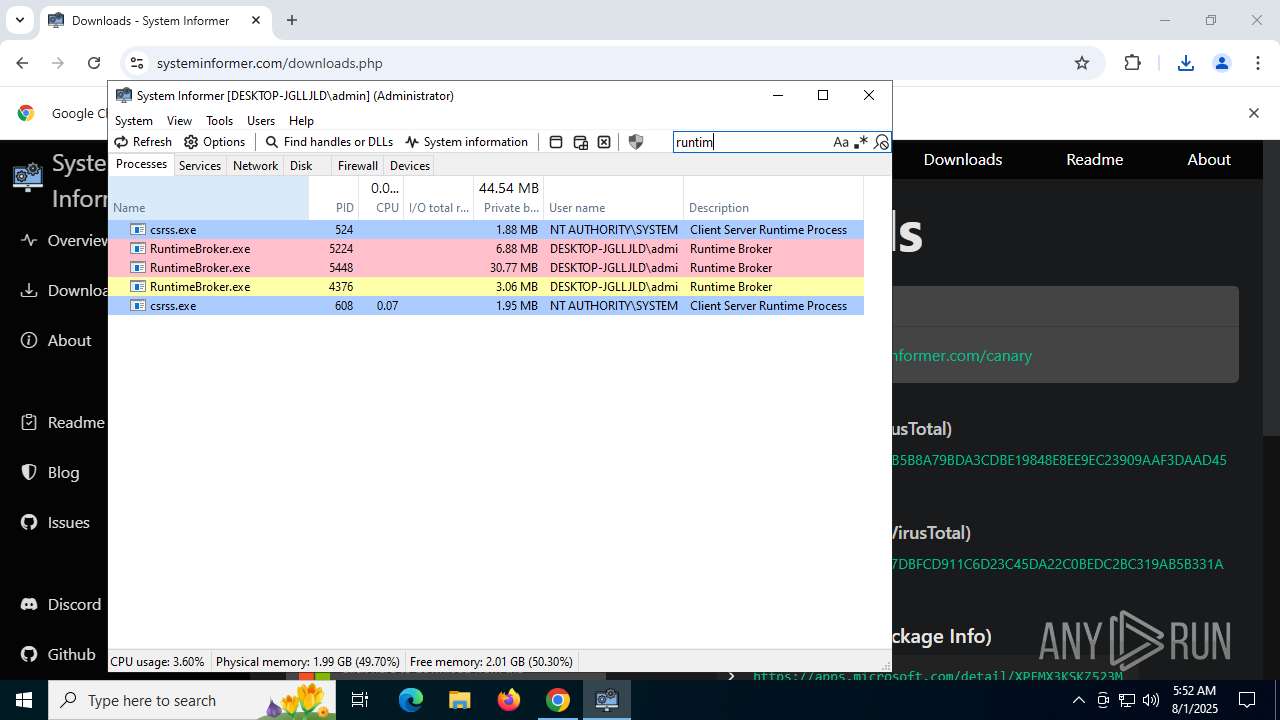Open the Users menu
The height and width of the screenshot is (720, 1280).
[261, 121]
